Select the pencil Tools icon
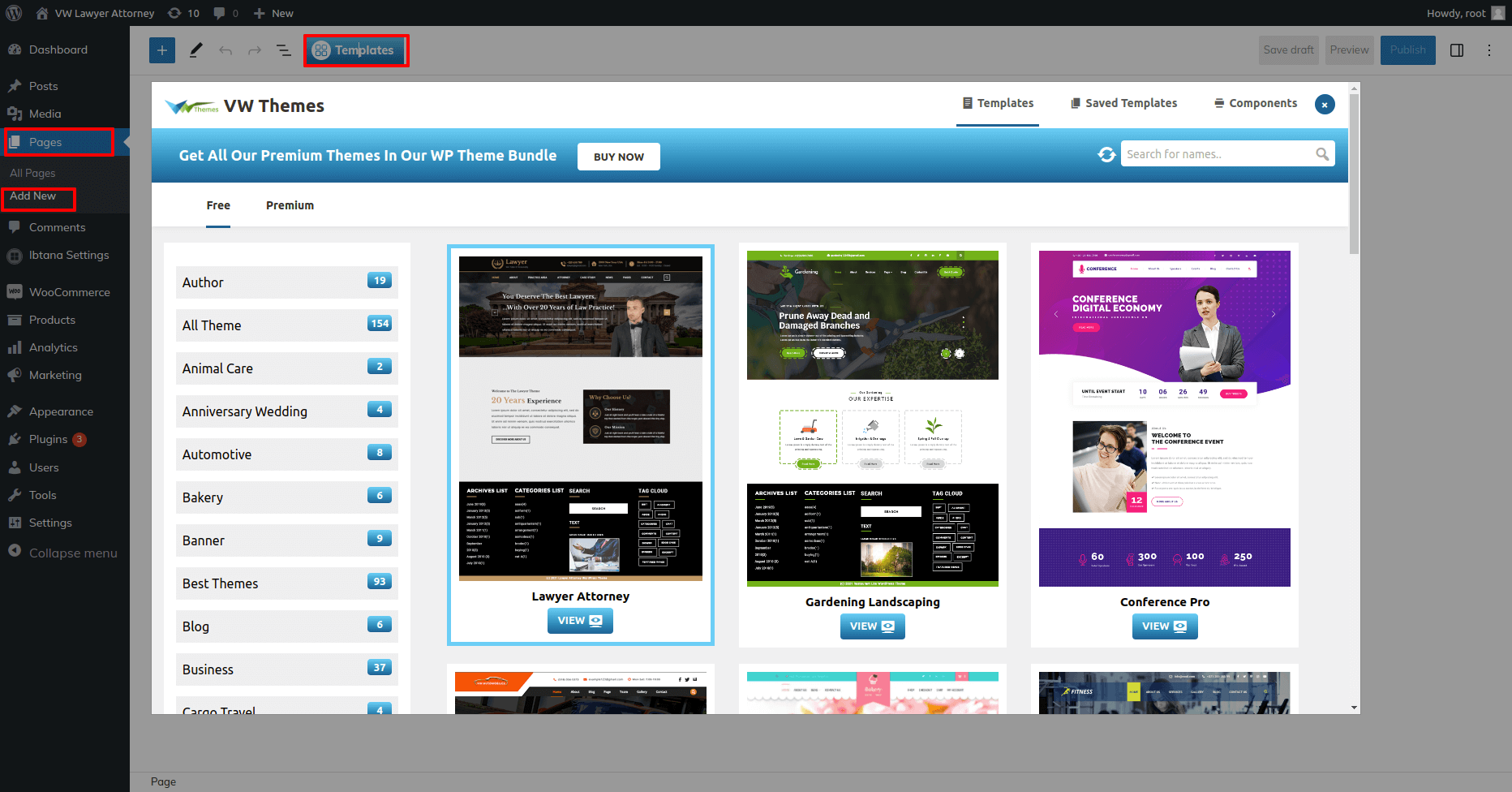Screen dimensions: 1512x792 (x=195, y=50)
